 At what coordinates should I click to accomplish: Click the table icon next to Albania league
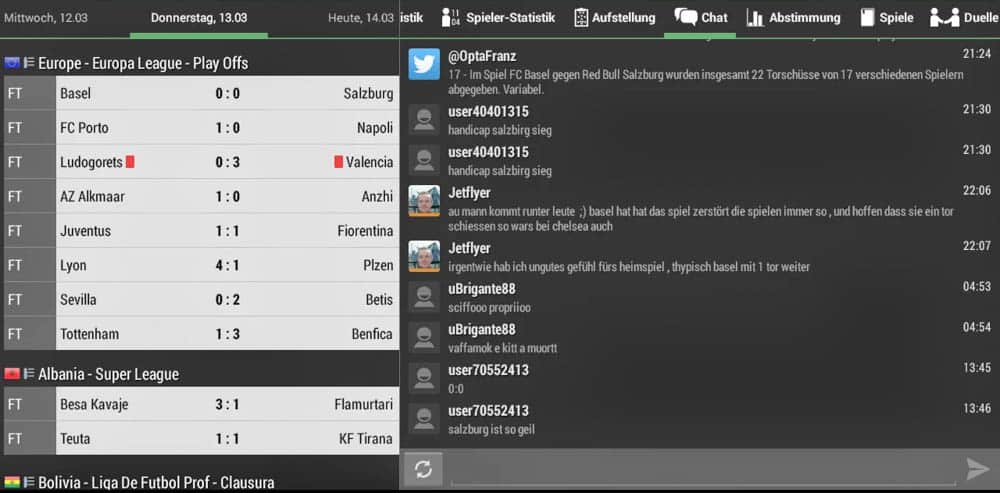pos(29,373)
